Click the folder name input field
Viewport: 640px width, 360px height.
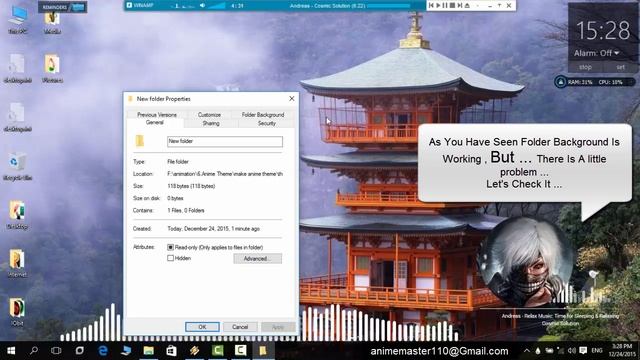coord(225,141)
